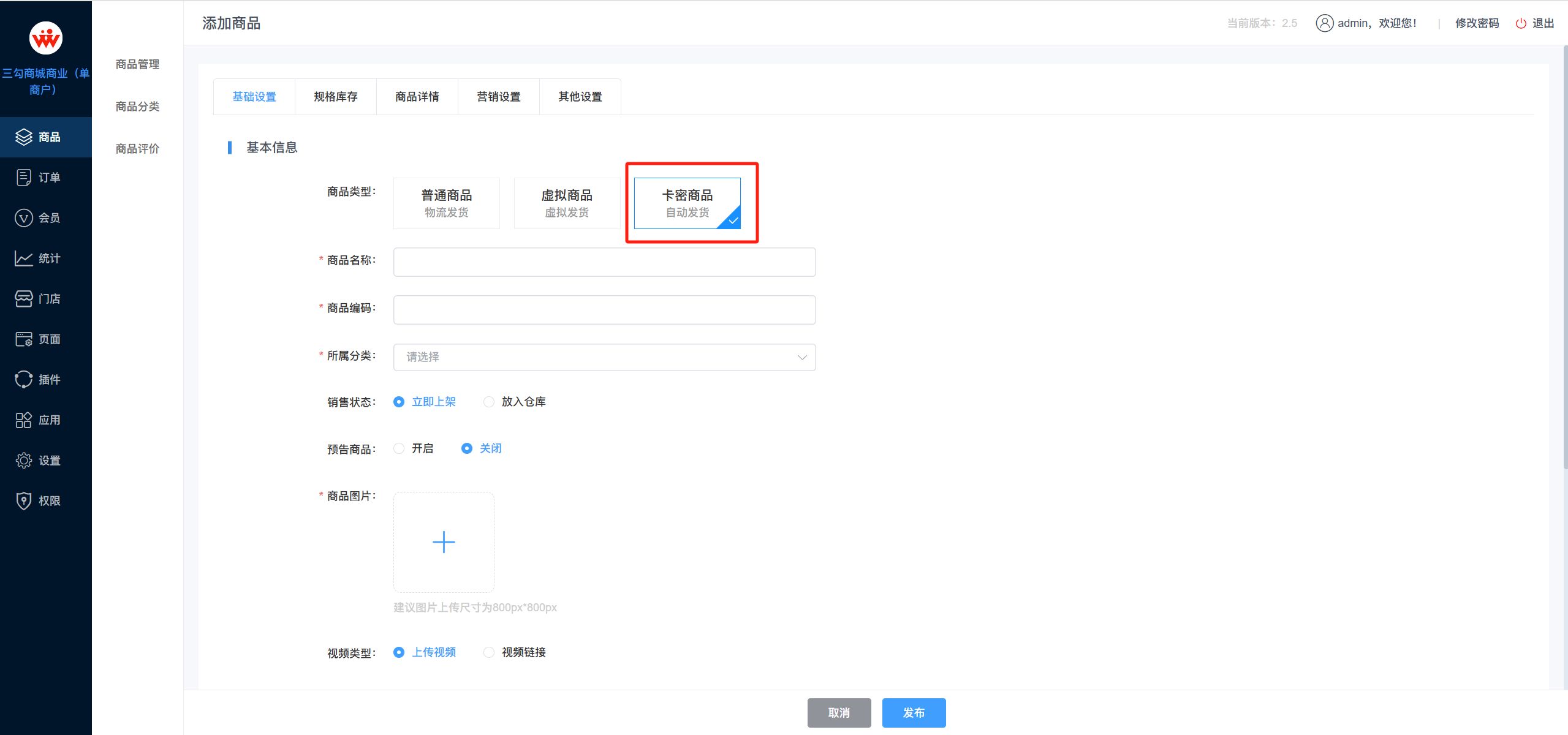The width and height of the screenshot is (1568, 735).
Task: Choose 视频链接 as the video type
Action: pos(489,652)
